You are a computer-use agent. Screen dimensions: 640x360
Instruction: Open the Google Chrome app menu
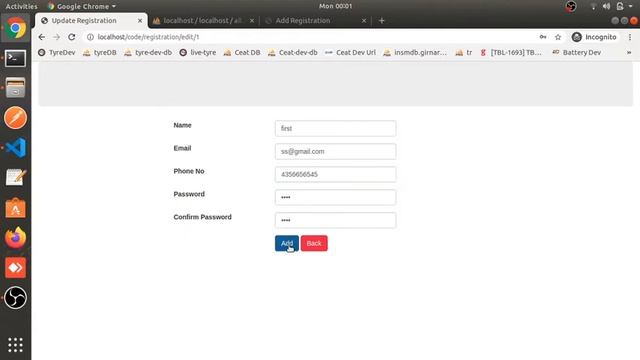(x=81, y=6)
